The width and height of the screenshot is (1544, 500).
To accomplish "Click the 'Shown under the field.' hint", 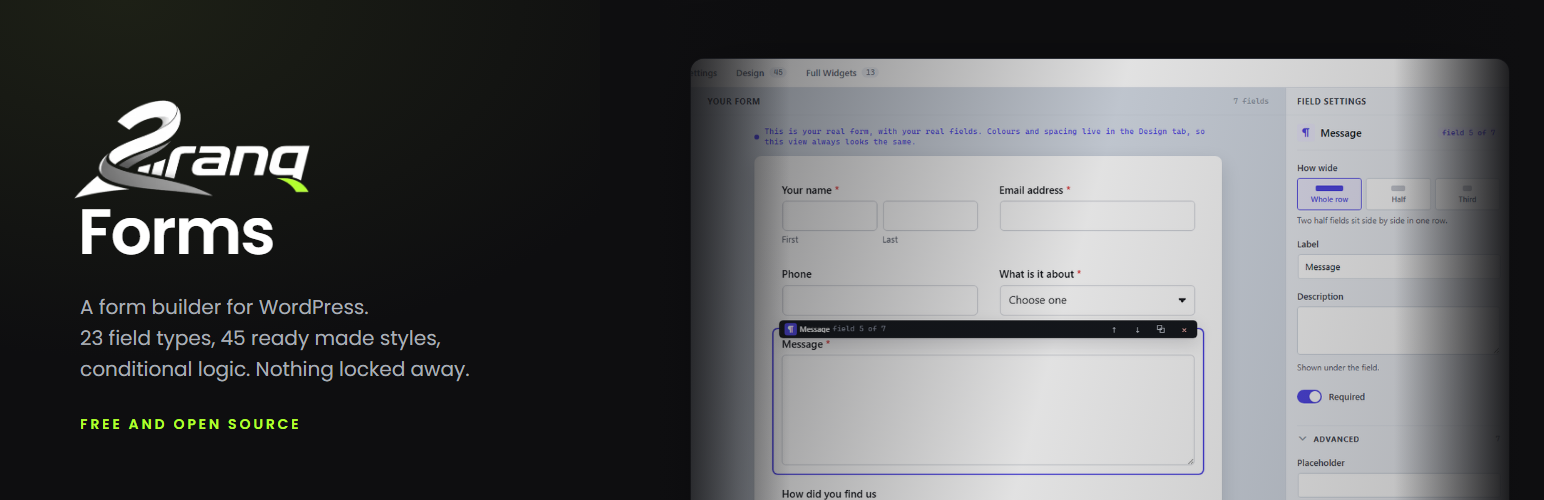I will pos(1338,368).
